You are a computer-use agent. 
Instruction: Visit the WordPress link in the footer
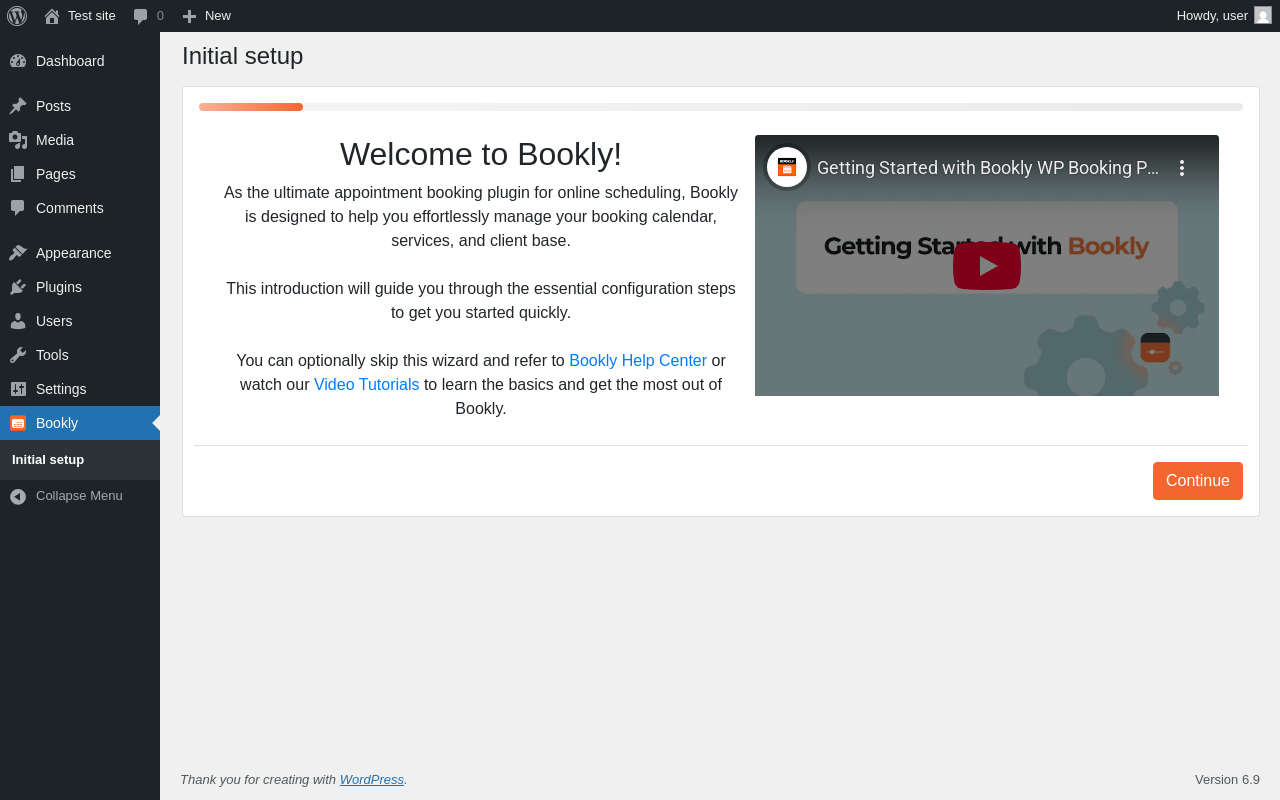pos(372,779)
